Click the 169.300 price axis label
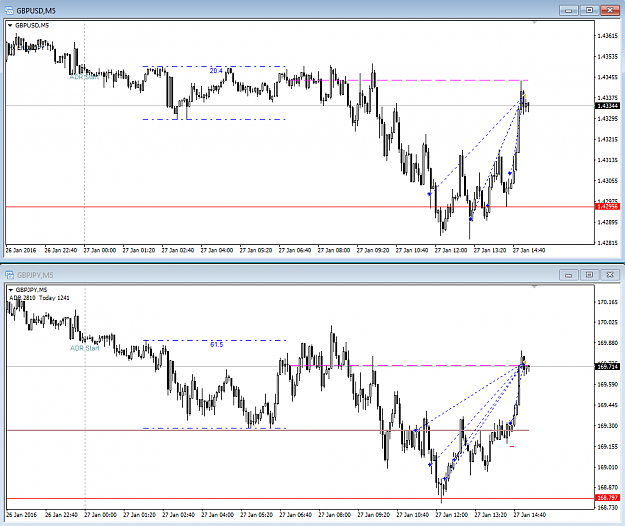625x526 pixels. click(607, 426)
